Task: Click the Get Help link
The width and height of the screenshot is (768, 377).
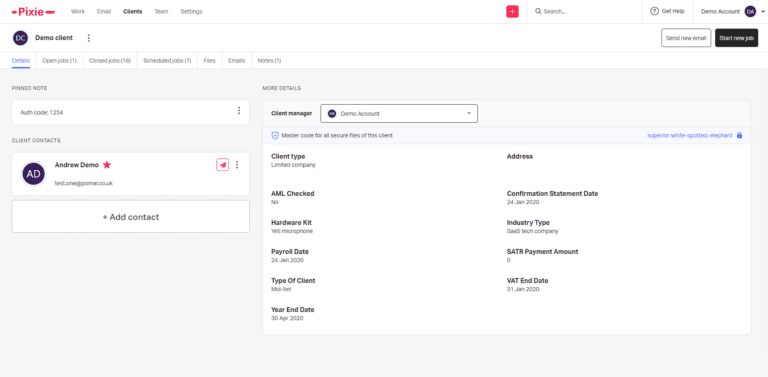Action: click(x=672, y=11)
